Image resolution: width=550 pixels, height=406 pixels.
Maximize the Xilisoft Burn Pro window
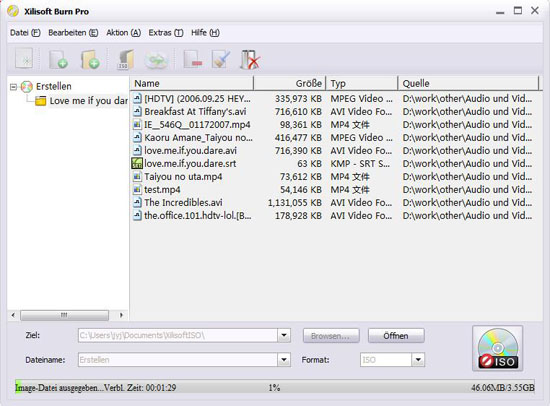[518, 11]
